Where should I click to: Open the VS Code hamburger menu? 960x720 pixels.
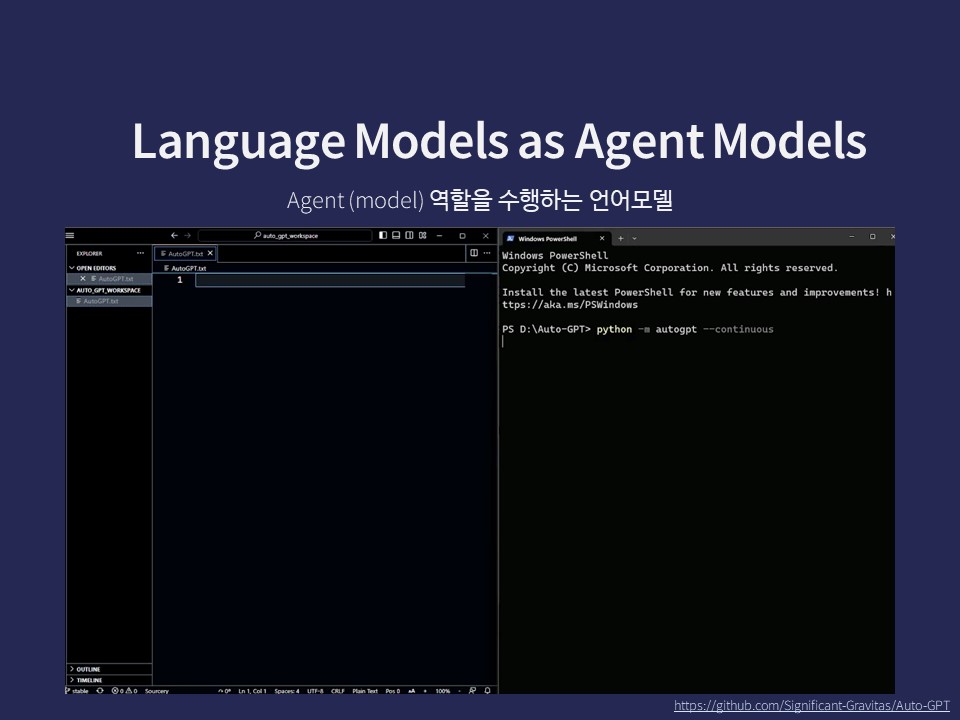70,236
